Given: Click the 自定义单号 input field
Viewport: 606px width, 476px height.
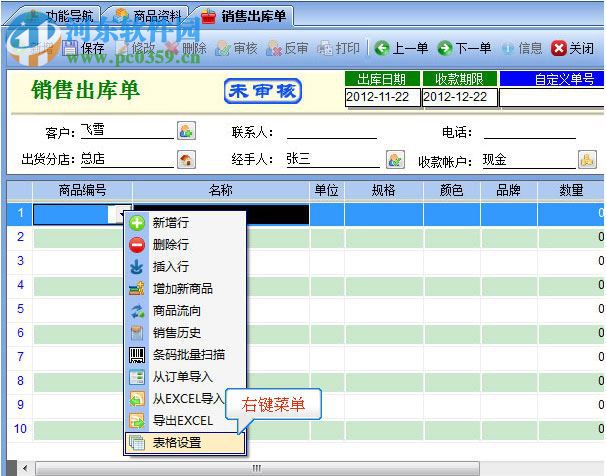Looking at the screenshot, I should pos(552,97).
